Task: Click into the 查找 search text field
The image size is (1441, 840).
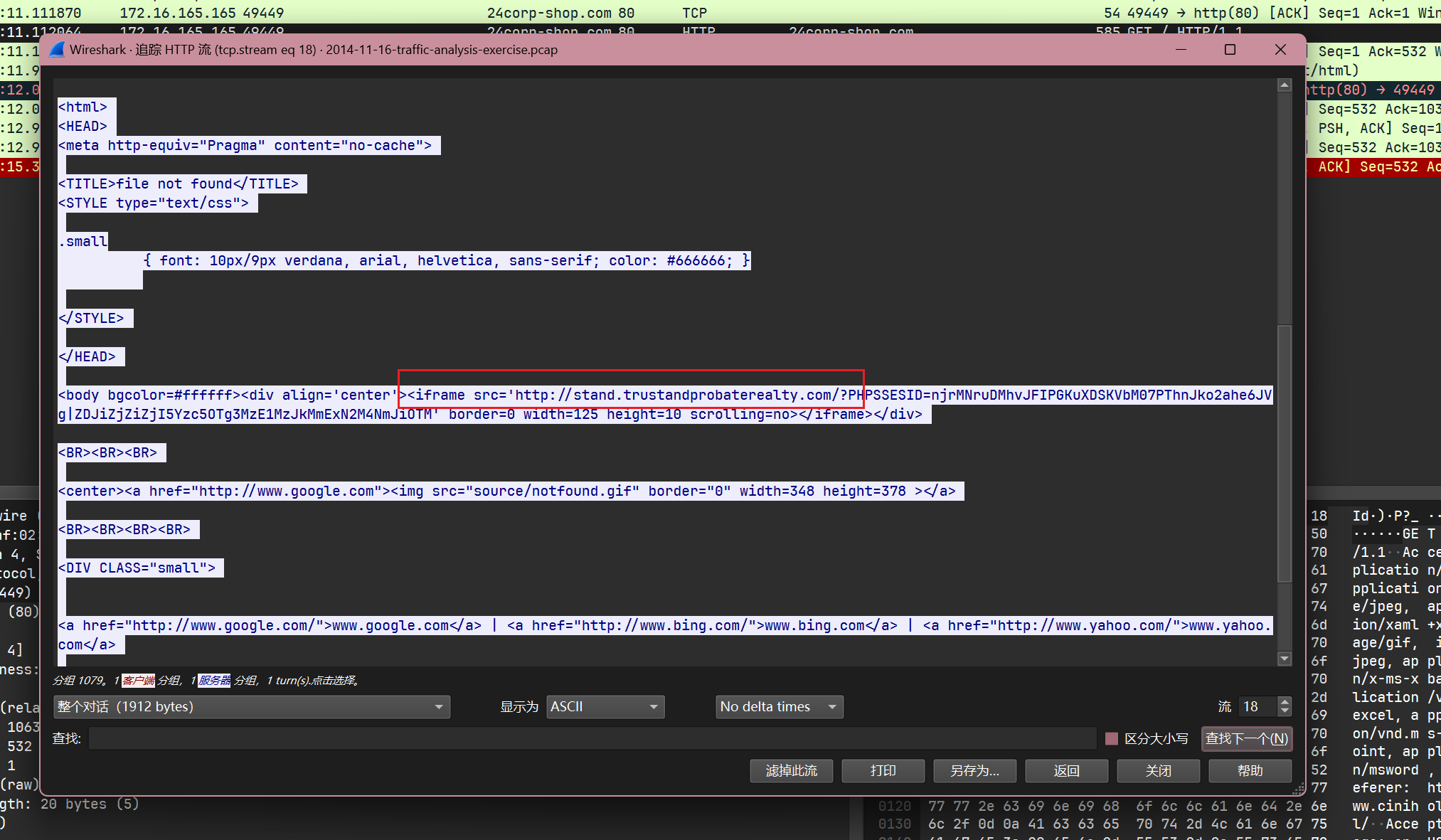Action: (592, 738)
